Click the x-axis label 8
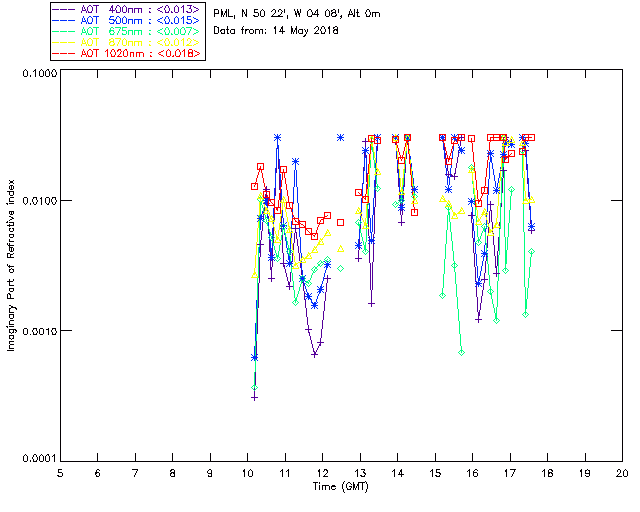This screenshot has height=512, width=640. point(173,473)
